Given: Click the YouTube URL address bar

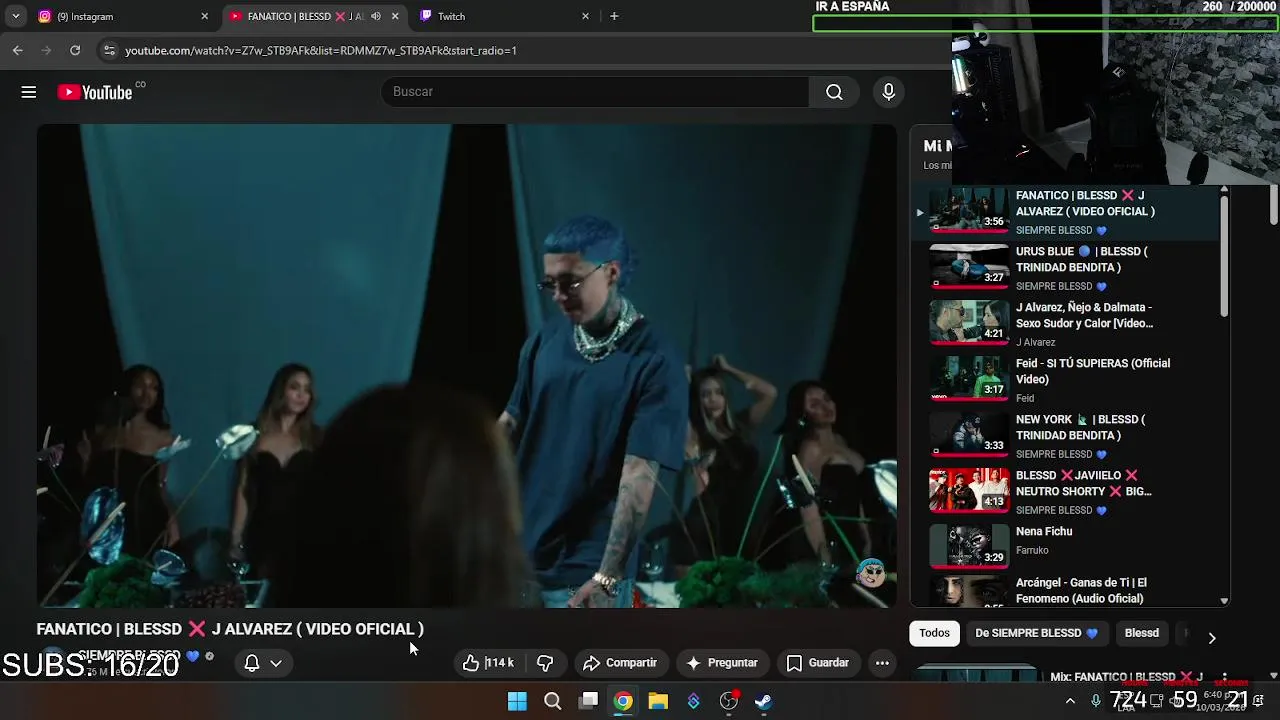Looking at the screenshot, I should coord(320,50).
